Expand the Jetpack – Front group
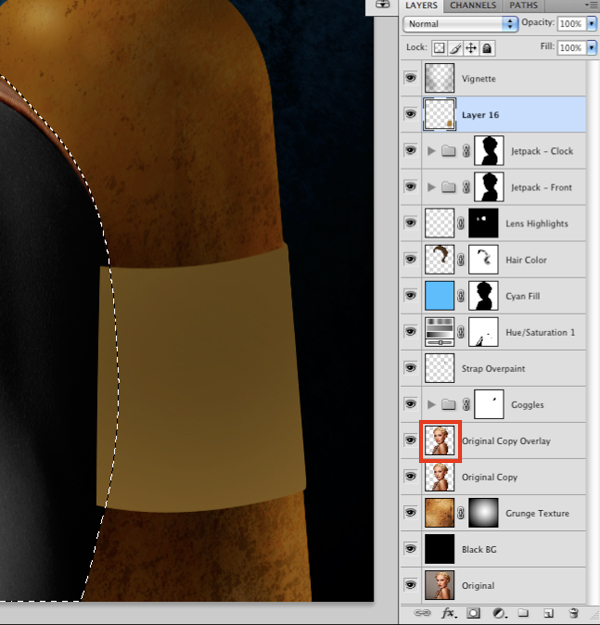 [431, 187]
